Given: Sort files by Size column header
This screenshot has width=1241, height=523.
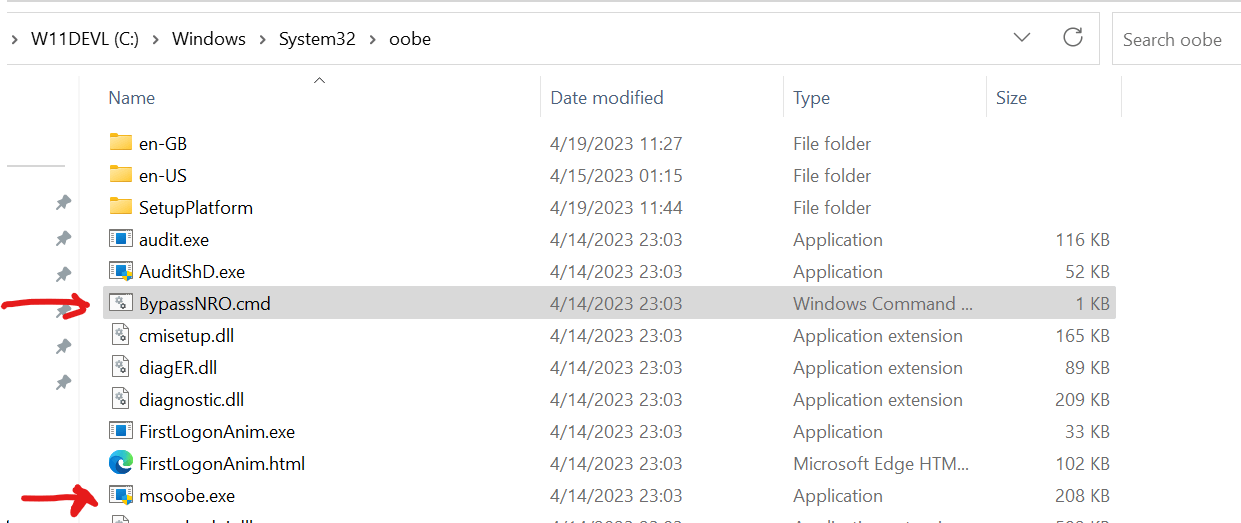Looking at the screenshot, I should pos(1011,97).
